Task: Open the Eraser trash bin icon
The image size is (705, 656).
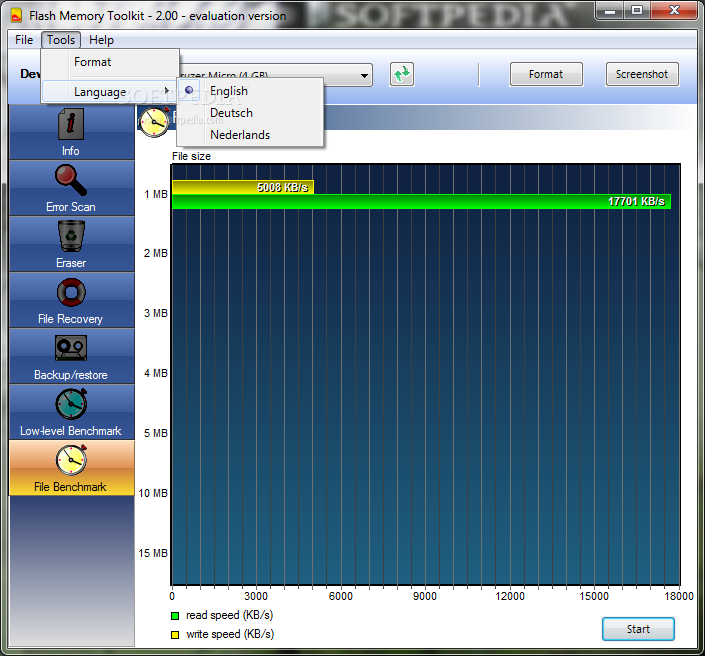Action: pyautogui.click(x=71, y=236)
